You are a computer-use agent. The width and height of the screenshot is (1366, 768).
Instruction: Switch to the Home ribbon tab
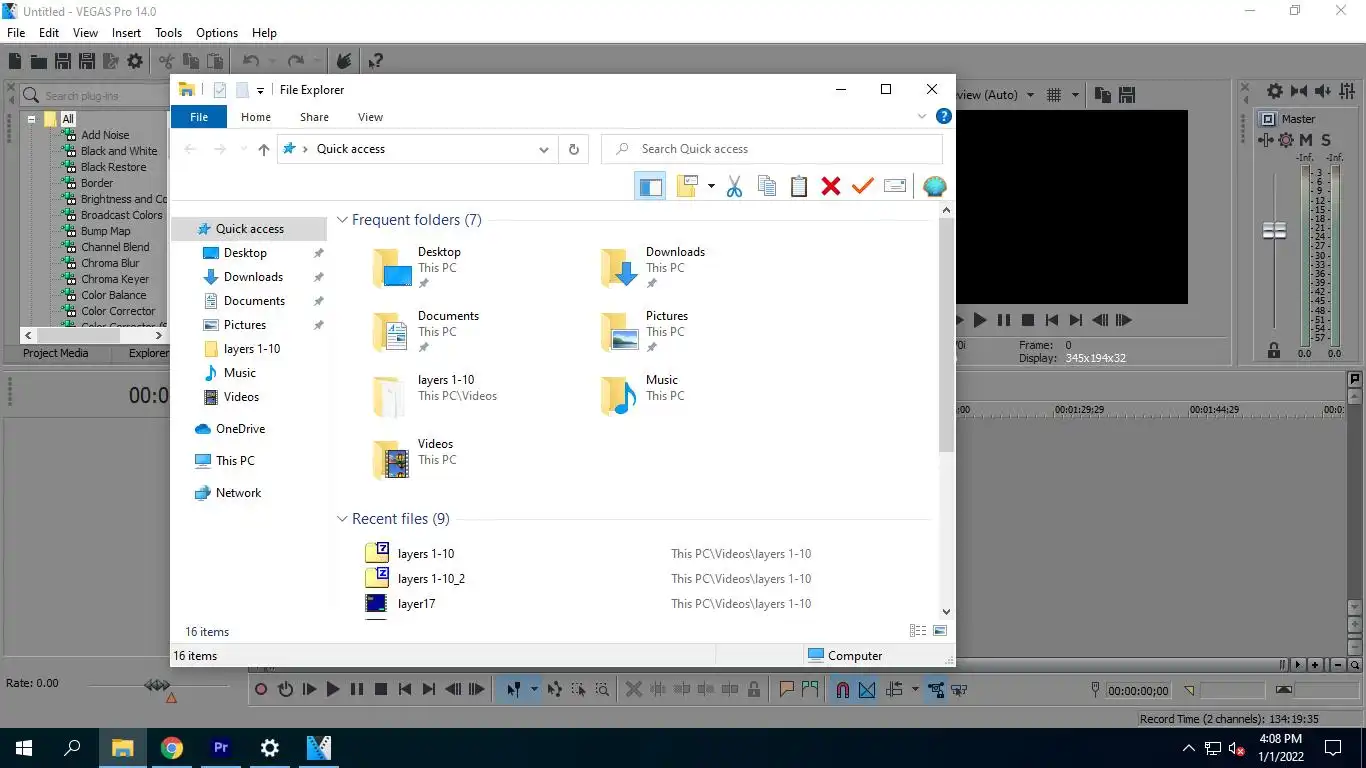[256, 117]
